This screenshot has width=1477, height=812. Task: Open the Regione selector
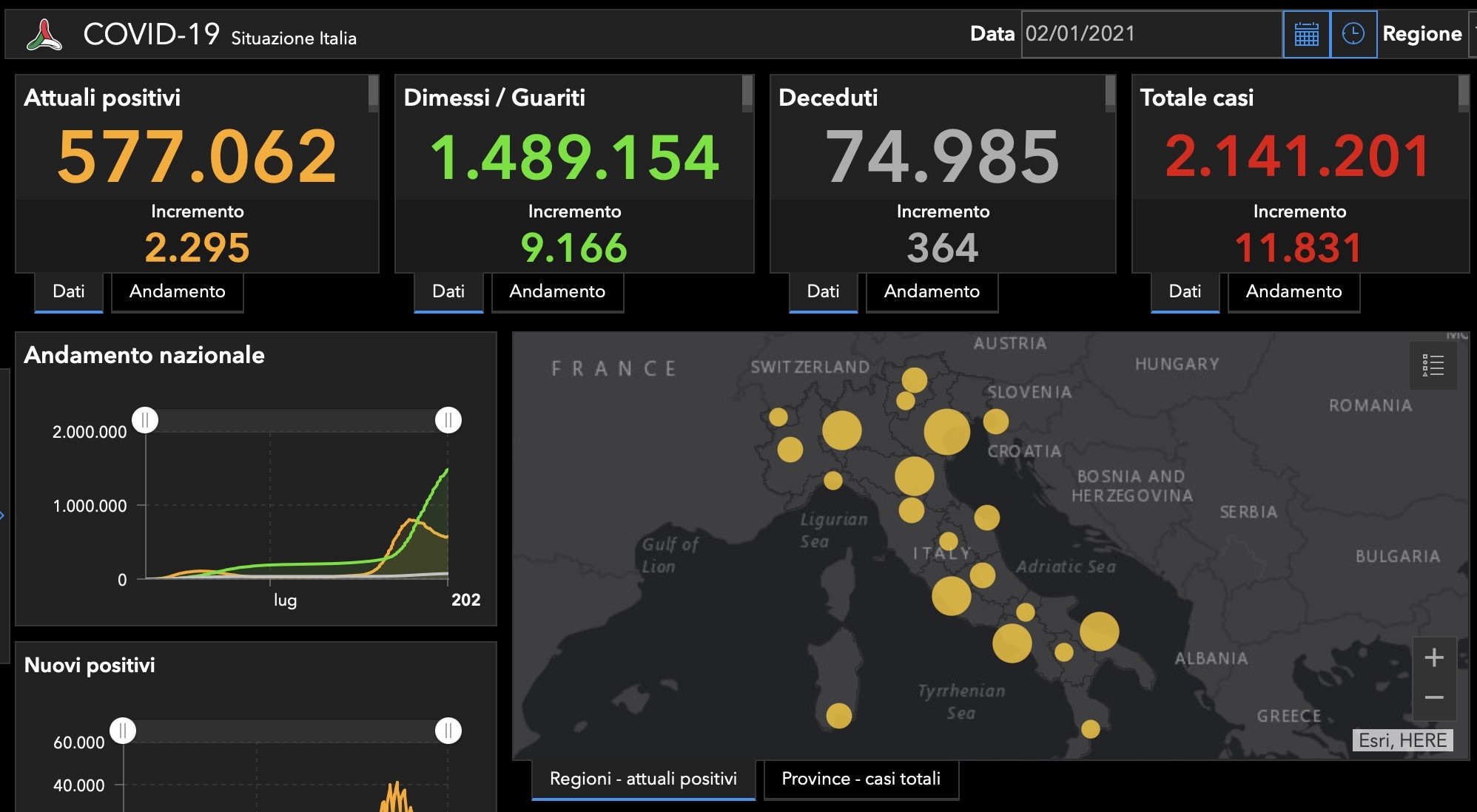pyautogui.click(x=1422, y=34)
